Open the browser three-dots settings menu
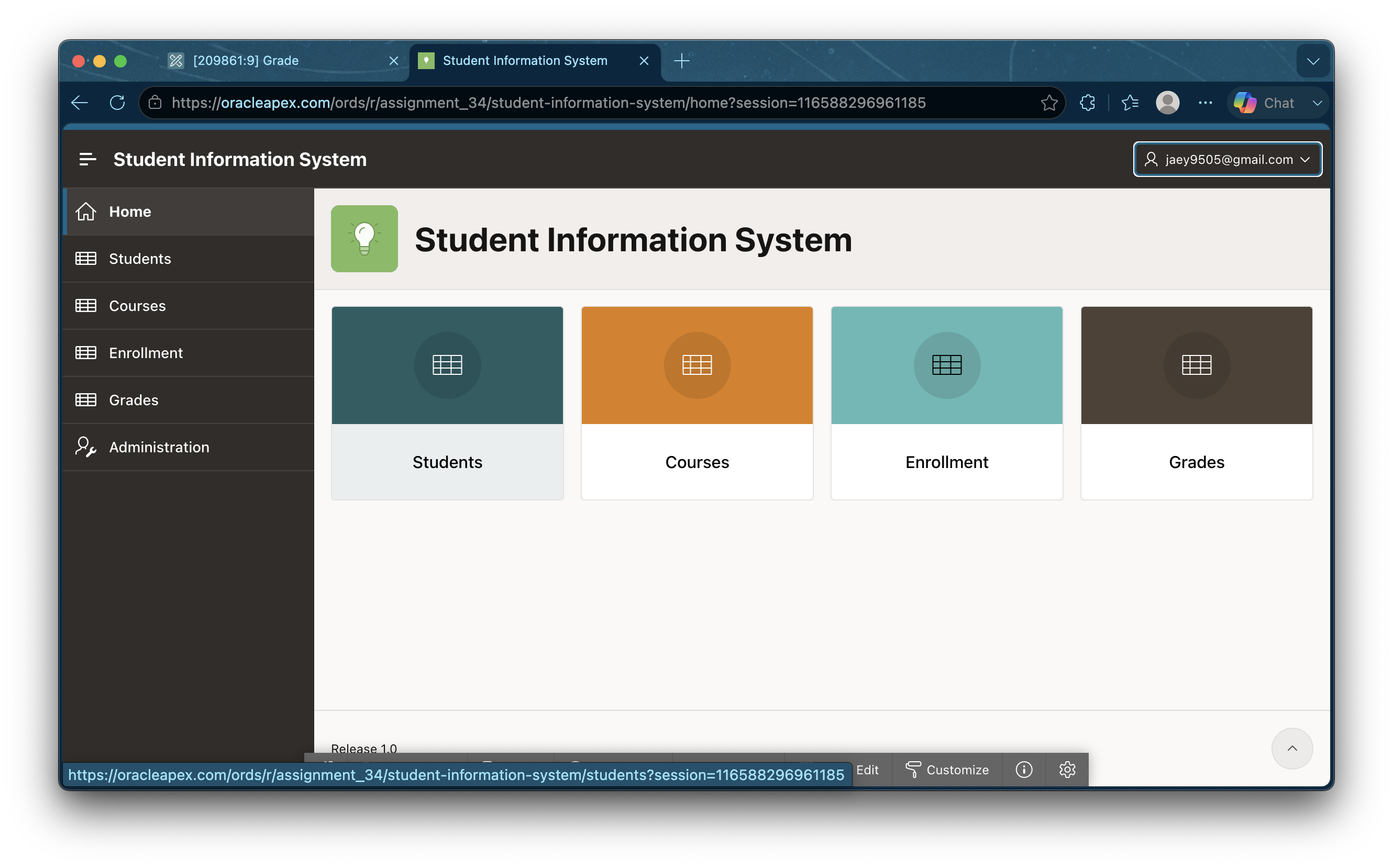Screen dimensions: 1393x868 (1205, 103)
